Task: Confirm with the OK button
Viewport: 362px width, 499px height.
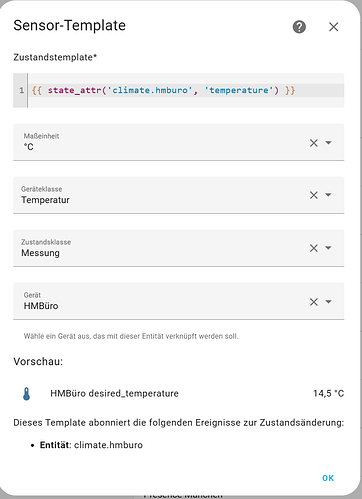Action: [328, 478]
